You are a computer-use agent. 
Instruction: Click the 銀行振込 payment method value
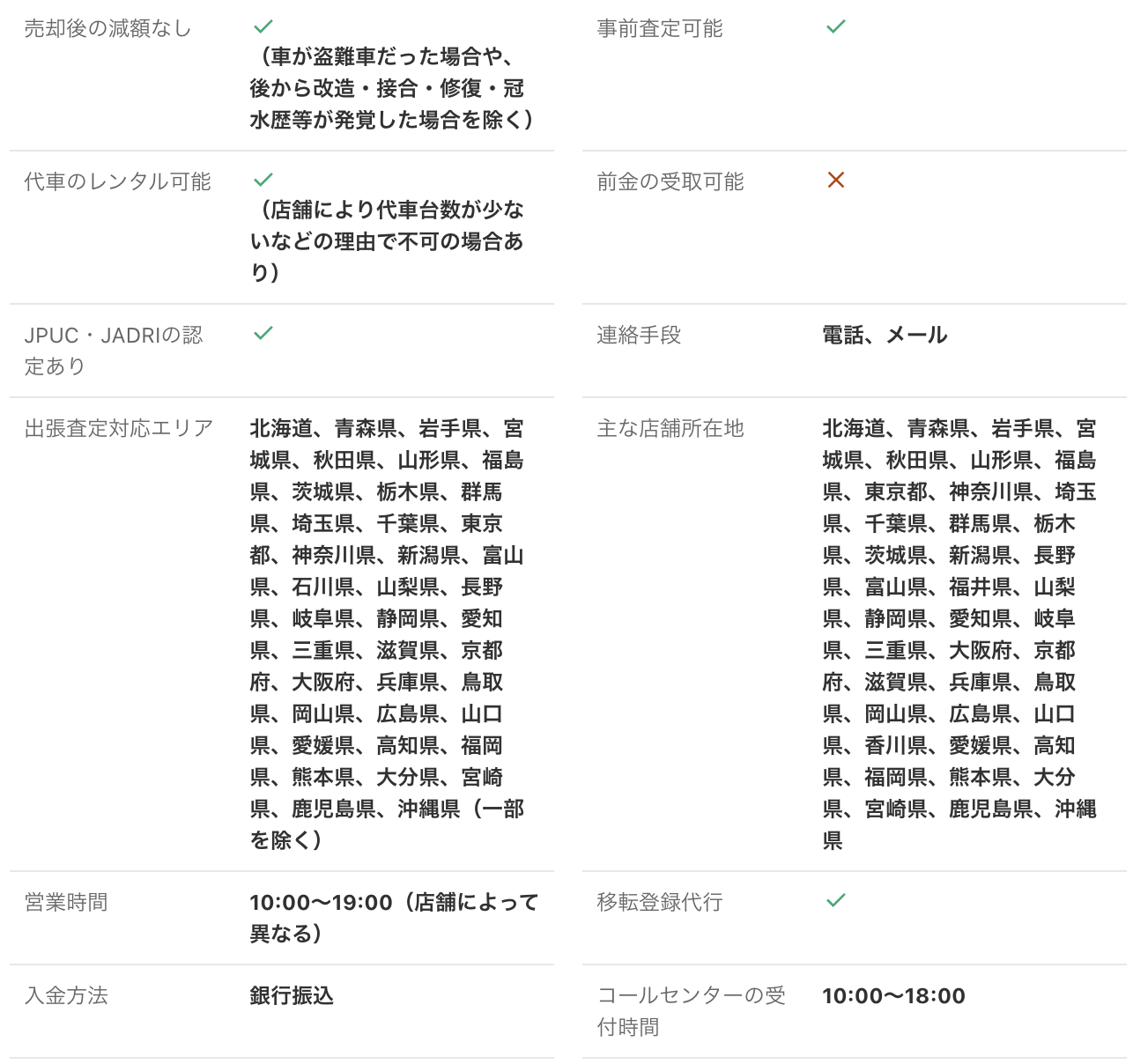coord(292,995)
